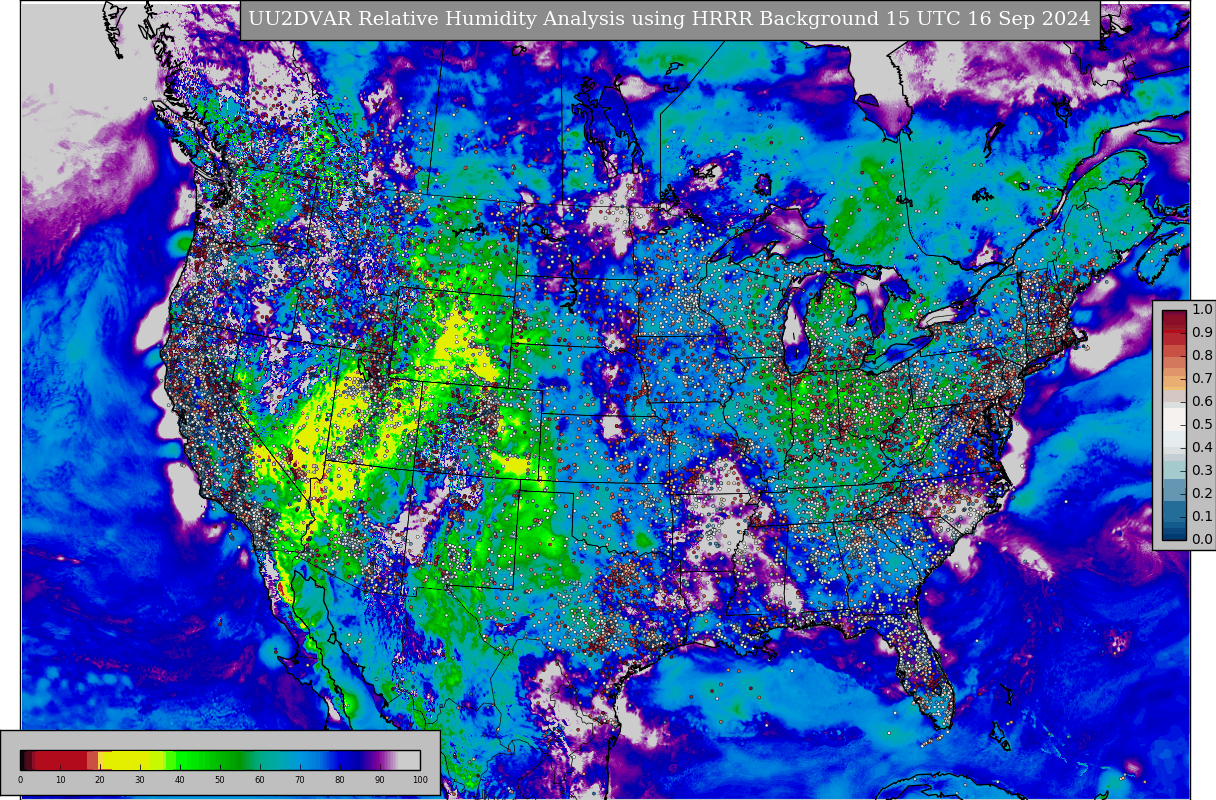Viewport: 1216px width, 800px height.
Task: Pick the yellow segment of the humidity colorbar
Action: point(125,760)
